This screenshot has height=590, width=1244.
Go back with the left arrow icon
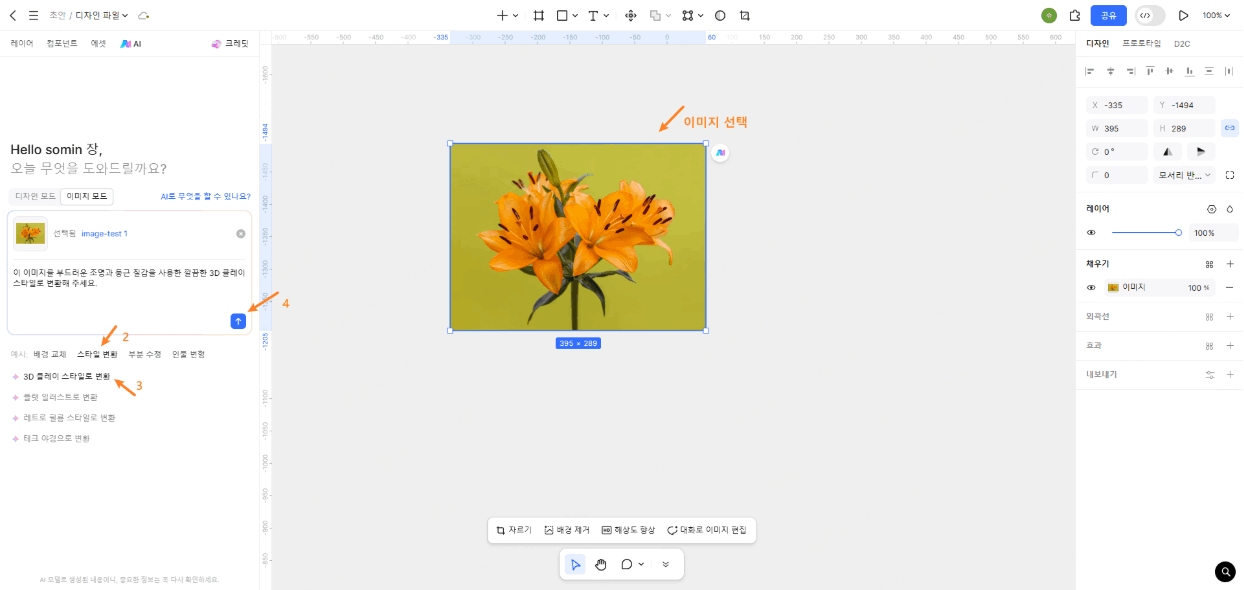point(13,15)
